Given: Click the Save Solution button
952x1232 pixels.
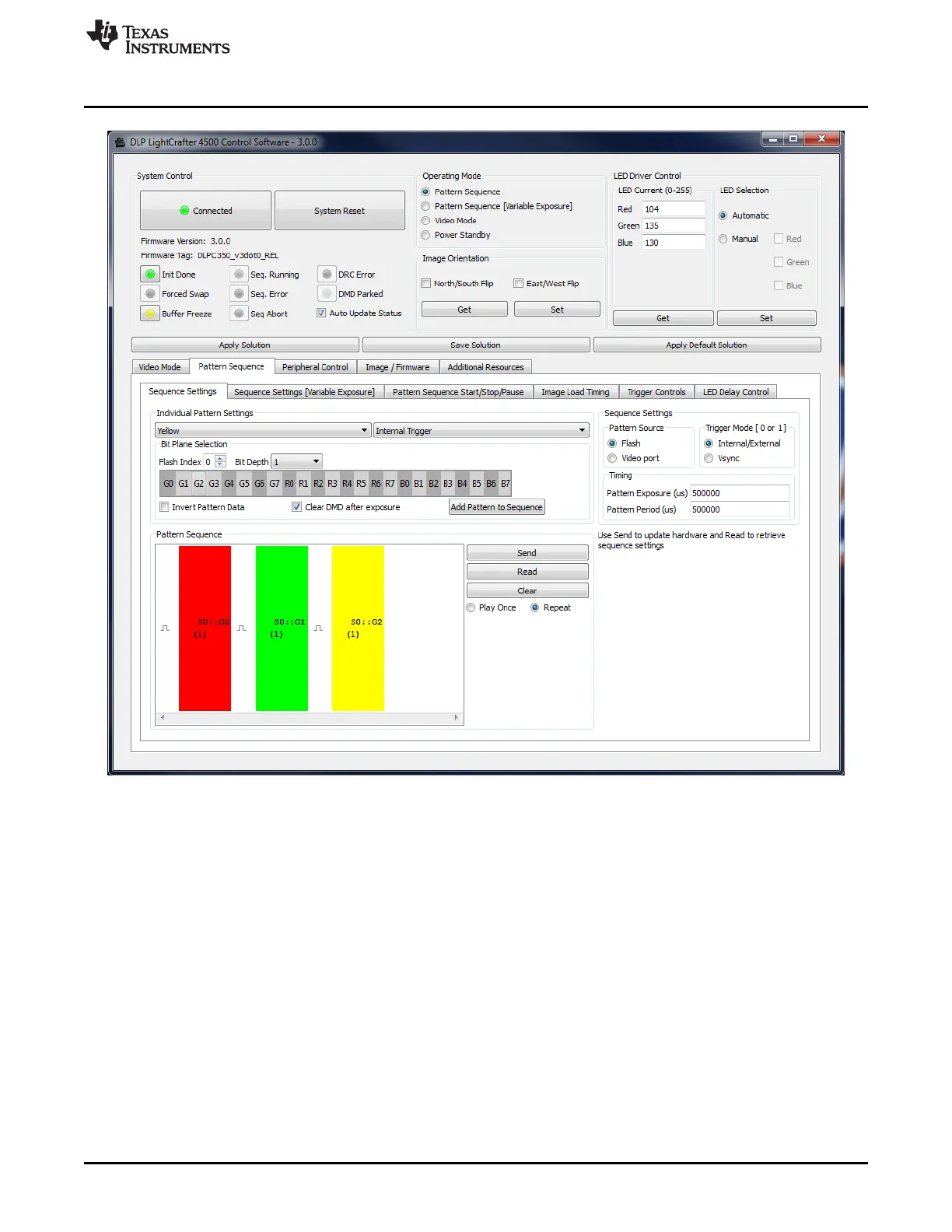Looking at the screenshot, I should coord(476,345).
